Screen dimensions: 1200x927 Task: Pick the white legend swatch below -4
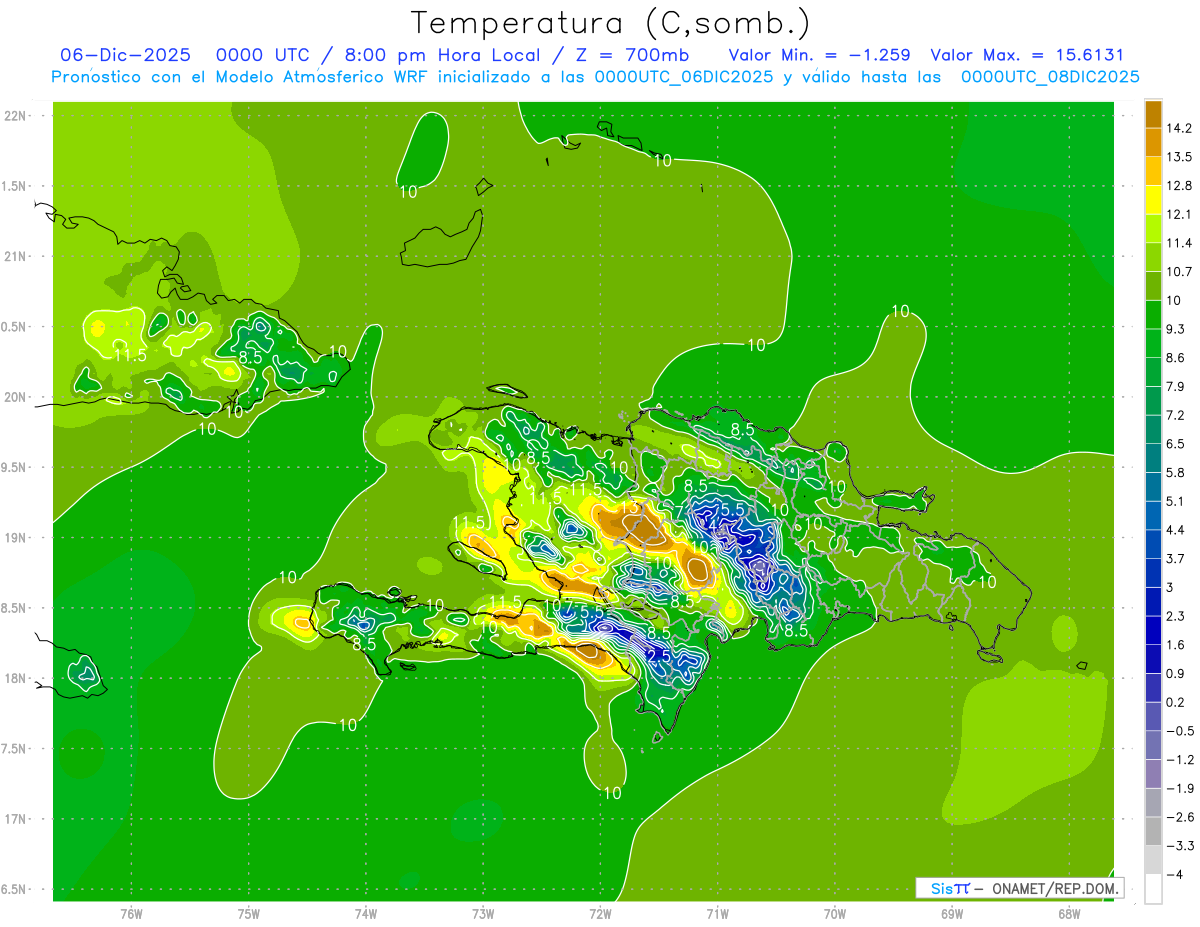point(1153,889)
